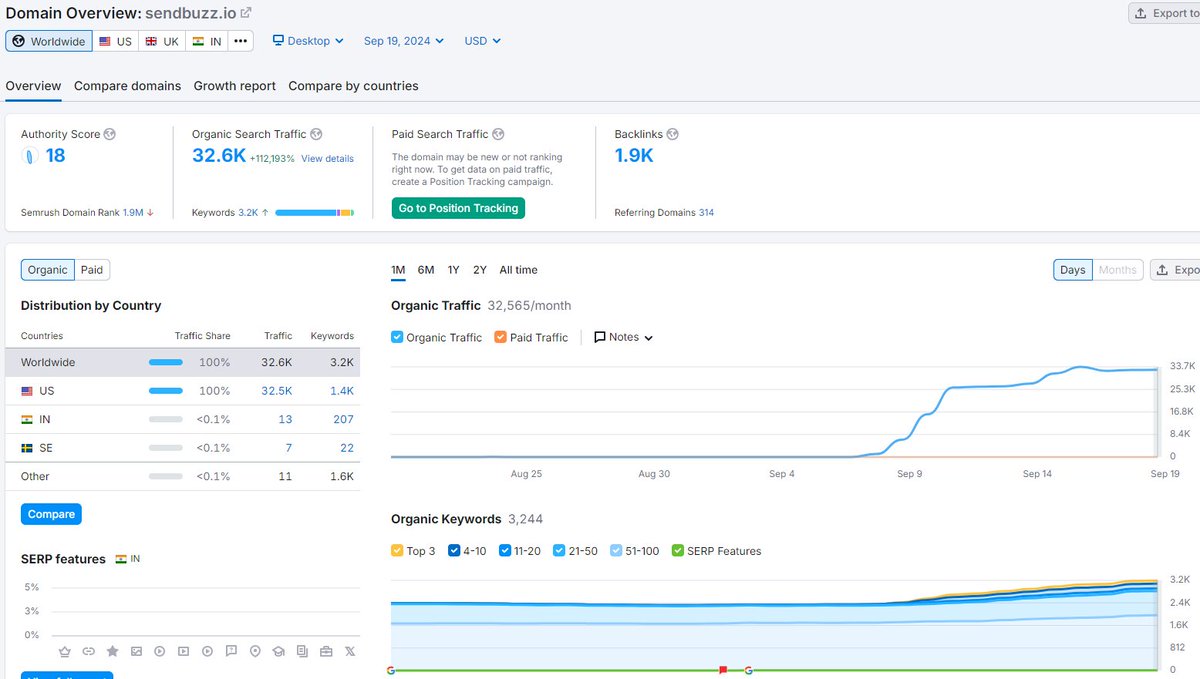Open the USD currency dropdown
Screen dimensions: 1200x679
point(482,41)
